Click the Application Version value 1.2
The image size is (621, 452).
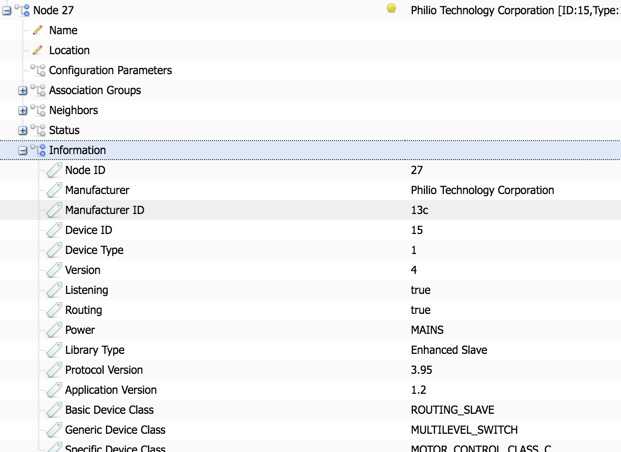pyautogui.click(x=419, y=390)
